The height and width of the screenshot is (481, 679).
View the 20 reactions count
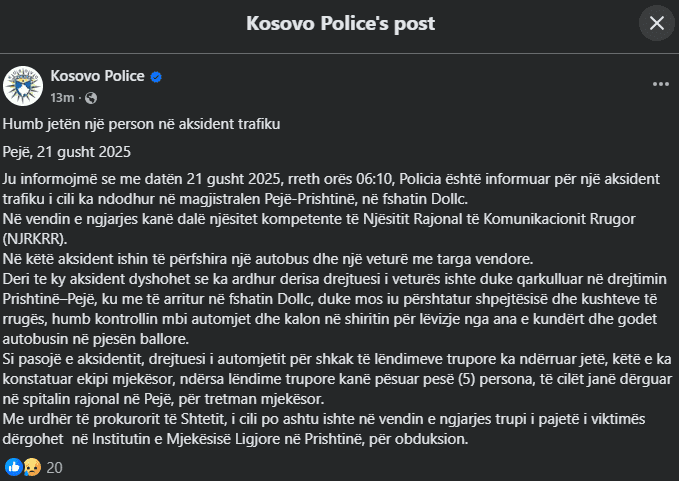pos(54,466)
